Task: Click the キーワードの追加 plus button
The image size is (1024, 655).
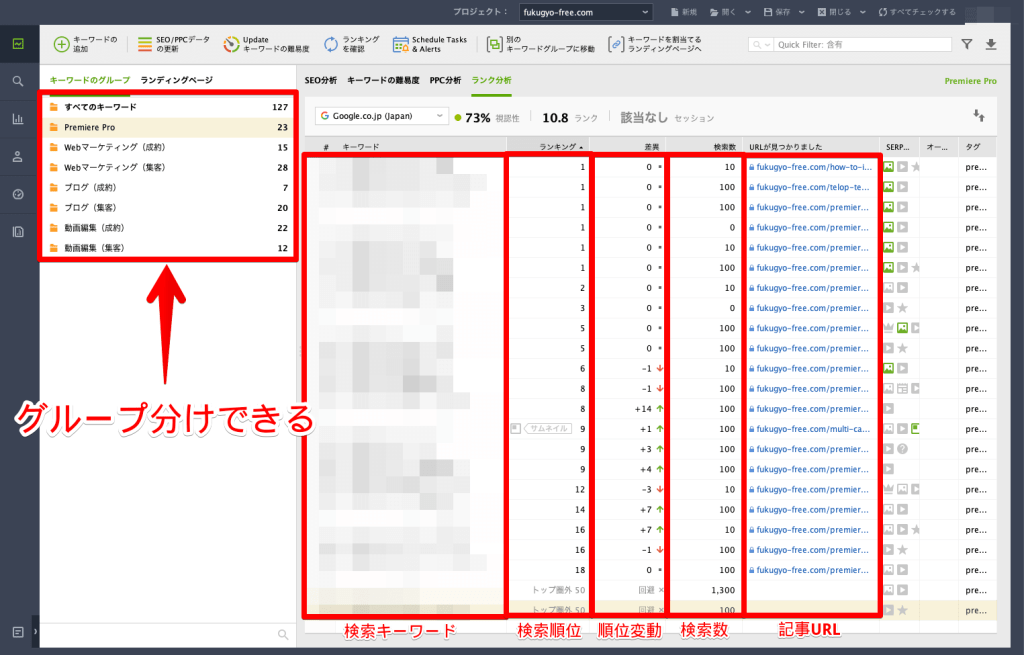Action: 86,44
